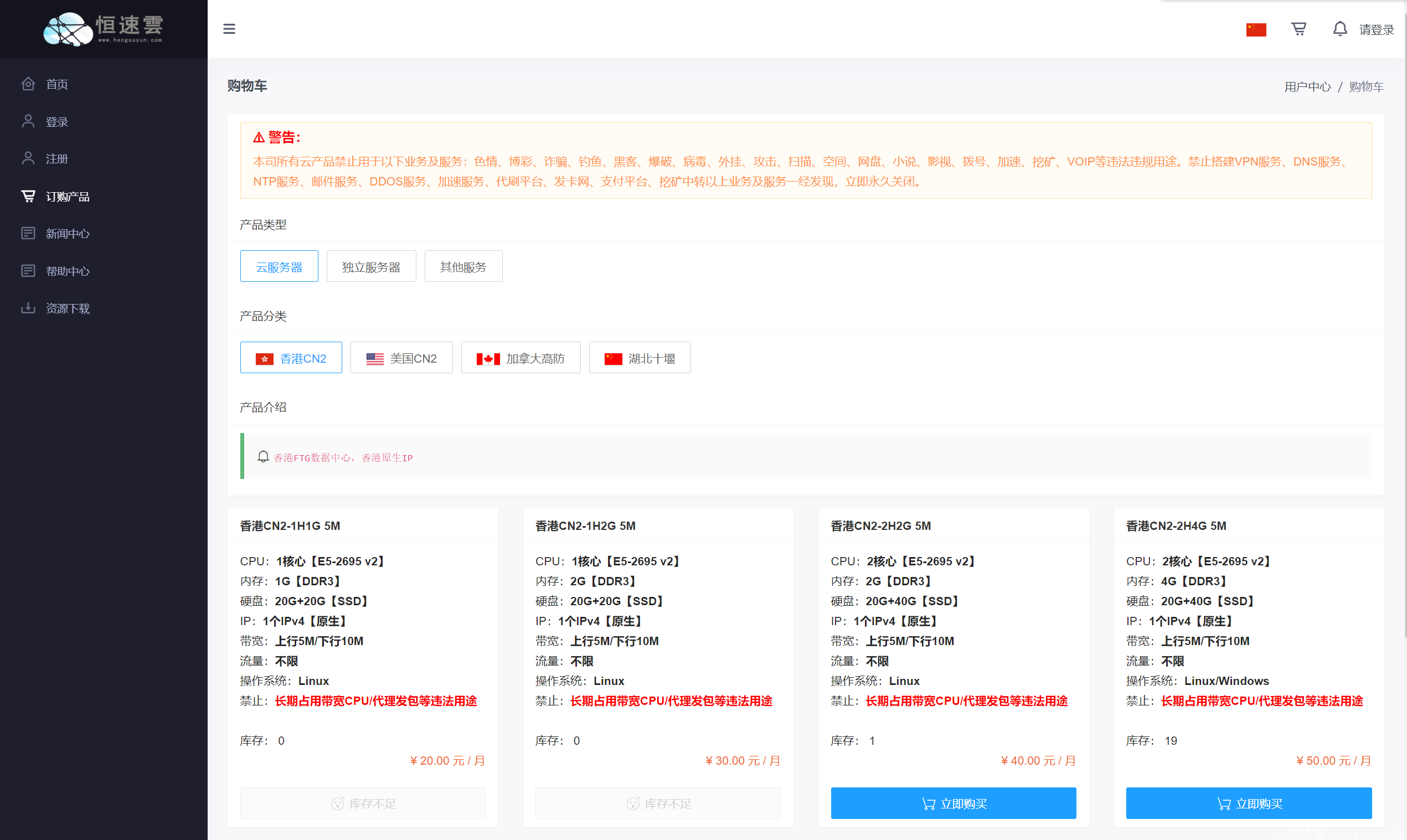
Task: Switch to 独立服务器 product type
Action: pos(370,266)
